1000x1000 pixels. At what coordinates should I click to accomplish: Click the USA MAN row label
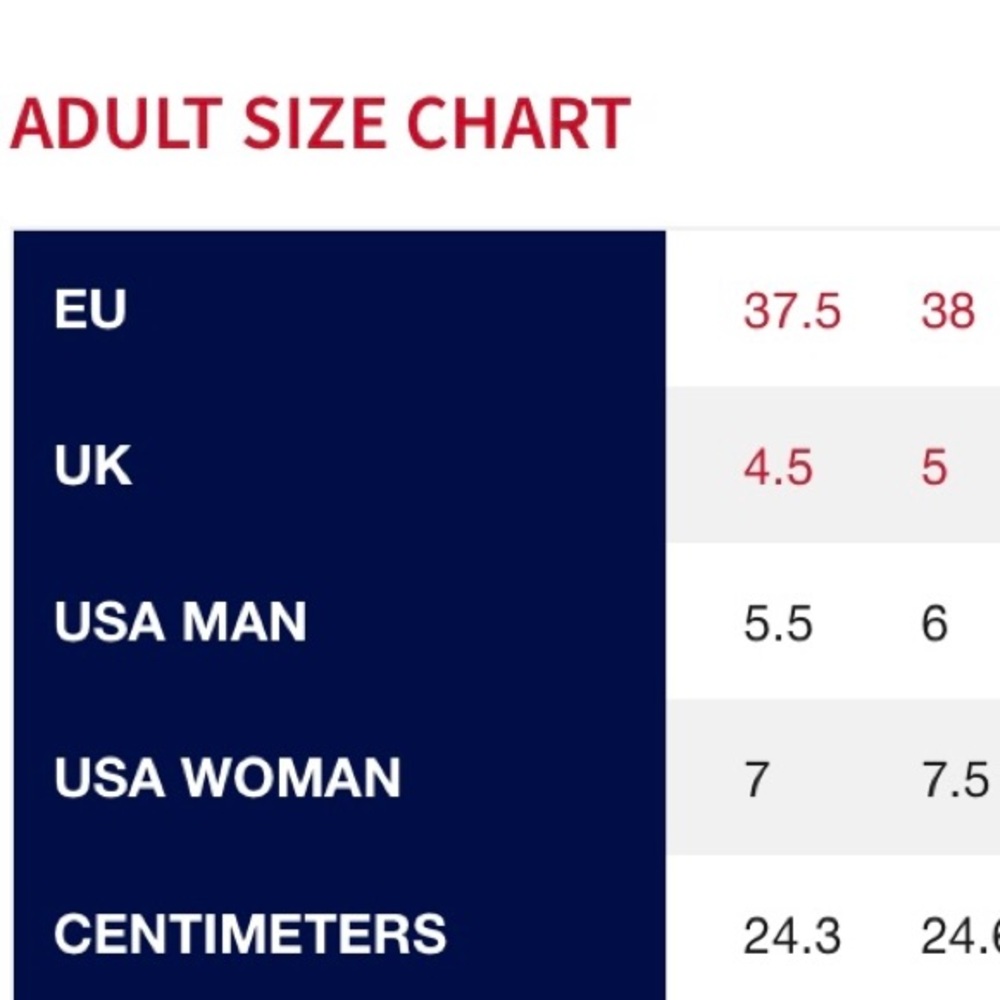click(180, 623)
